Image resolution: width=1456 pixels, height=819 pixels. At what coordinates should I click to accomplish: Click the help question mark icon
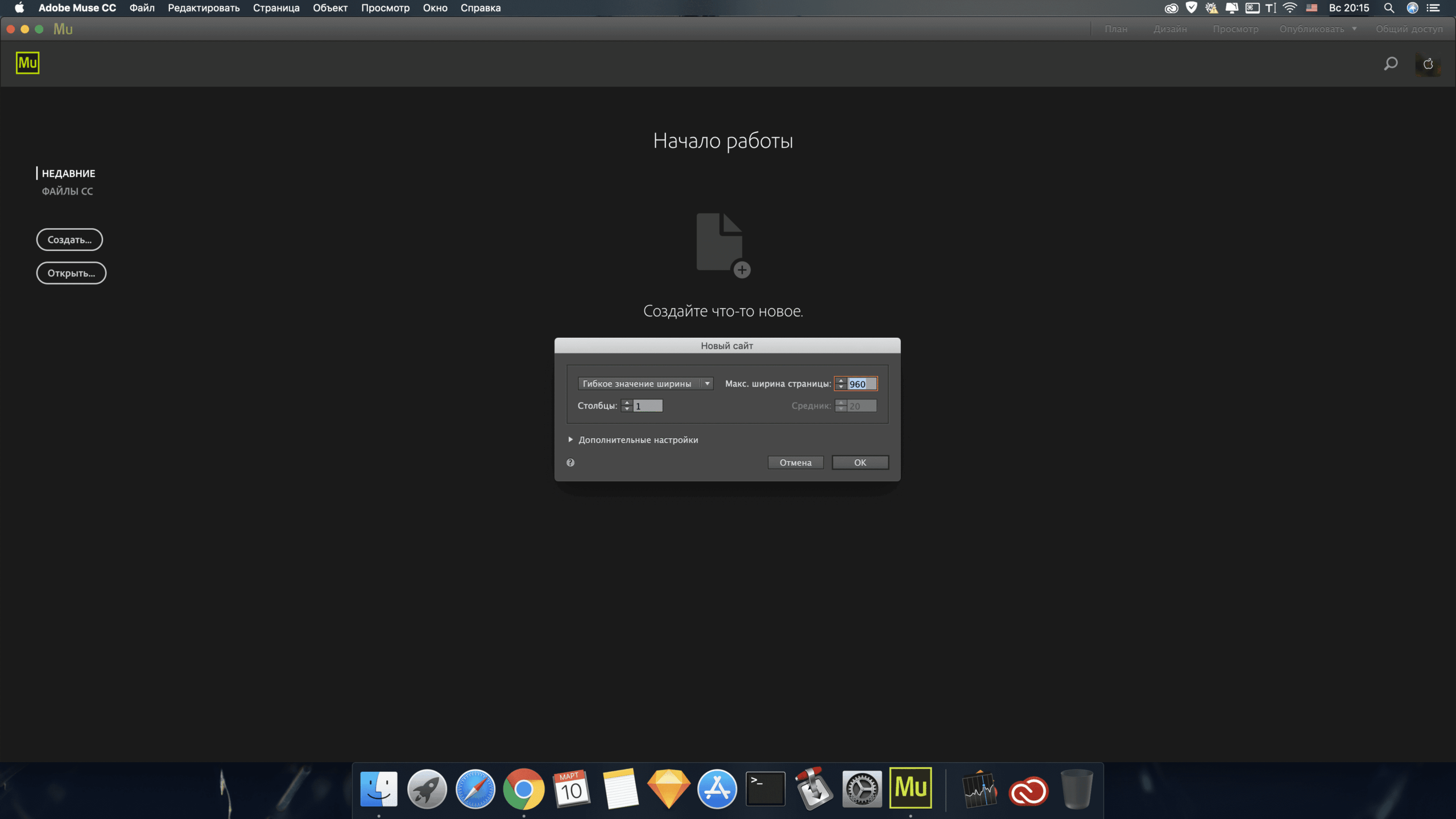coord(570,462)
